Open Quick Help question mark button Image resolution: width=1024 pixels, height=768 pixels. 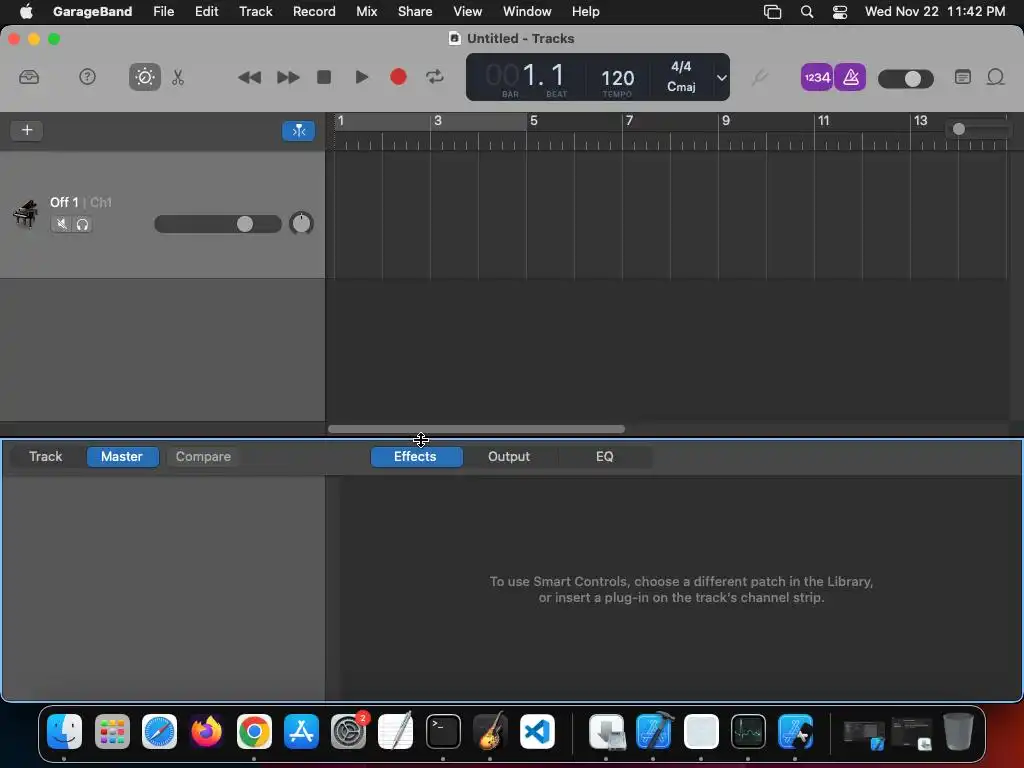[x=87, y=77]
